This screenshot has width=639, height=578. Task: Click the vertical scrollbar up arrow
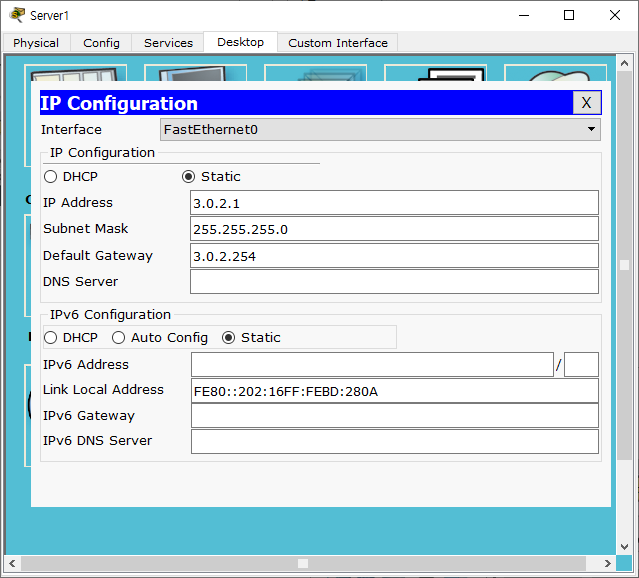624,63
